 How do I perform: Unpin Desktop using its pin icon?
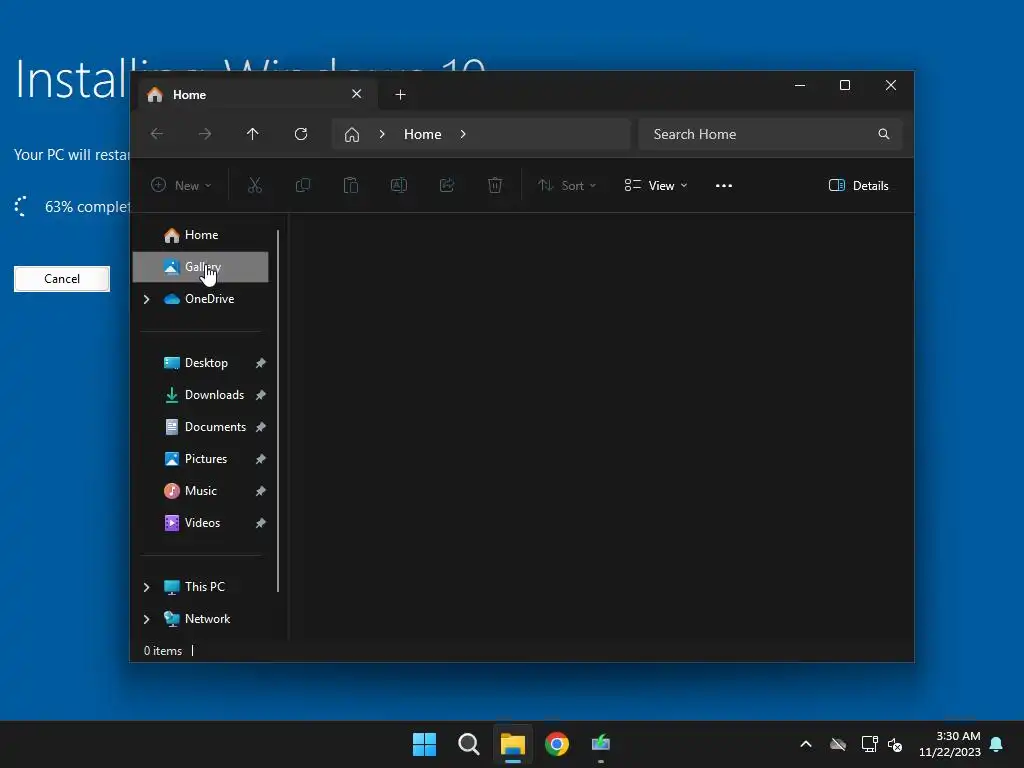tap(261, 363)
